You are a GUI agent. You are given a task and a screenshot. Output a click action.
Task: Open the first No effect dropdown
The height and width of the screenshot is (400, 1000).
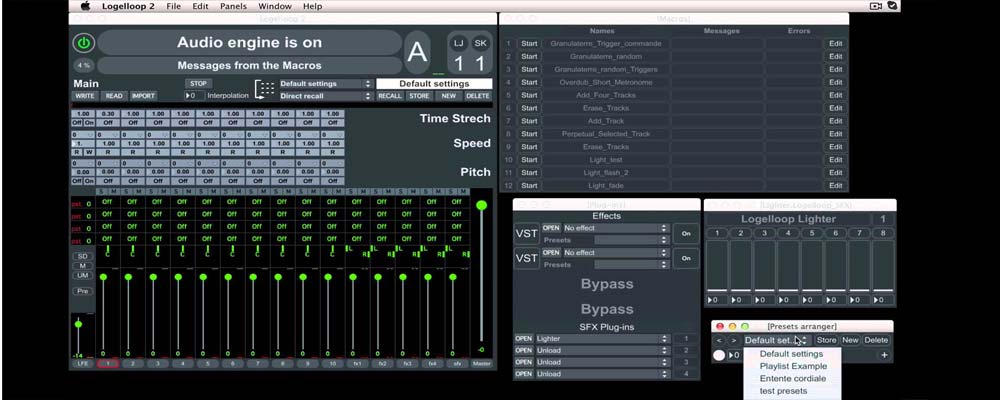(x=615, y=228)
